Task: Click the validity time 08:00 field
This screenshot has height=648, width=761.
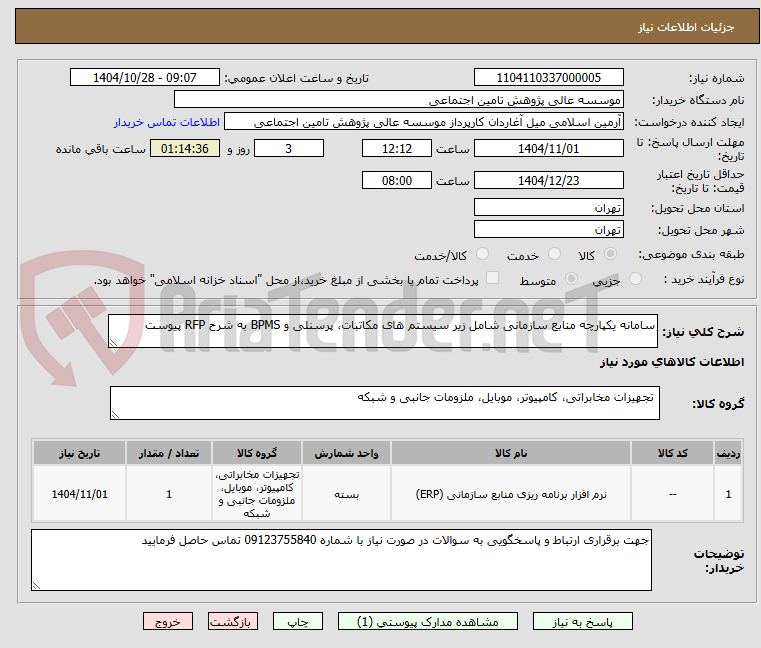Action: click(397, 181)
